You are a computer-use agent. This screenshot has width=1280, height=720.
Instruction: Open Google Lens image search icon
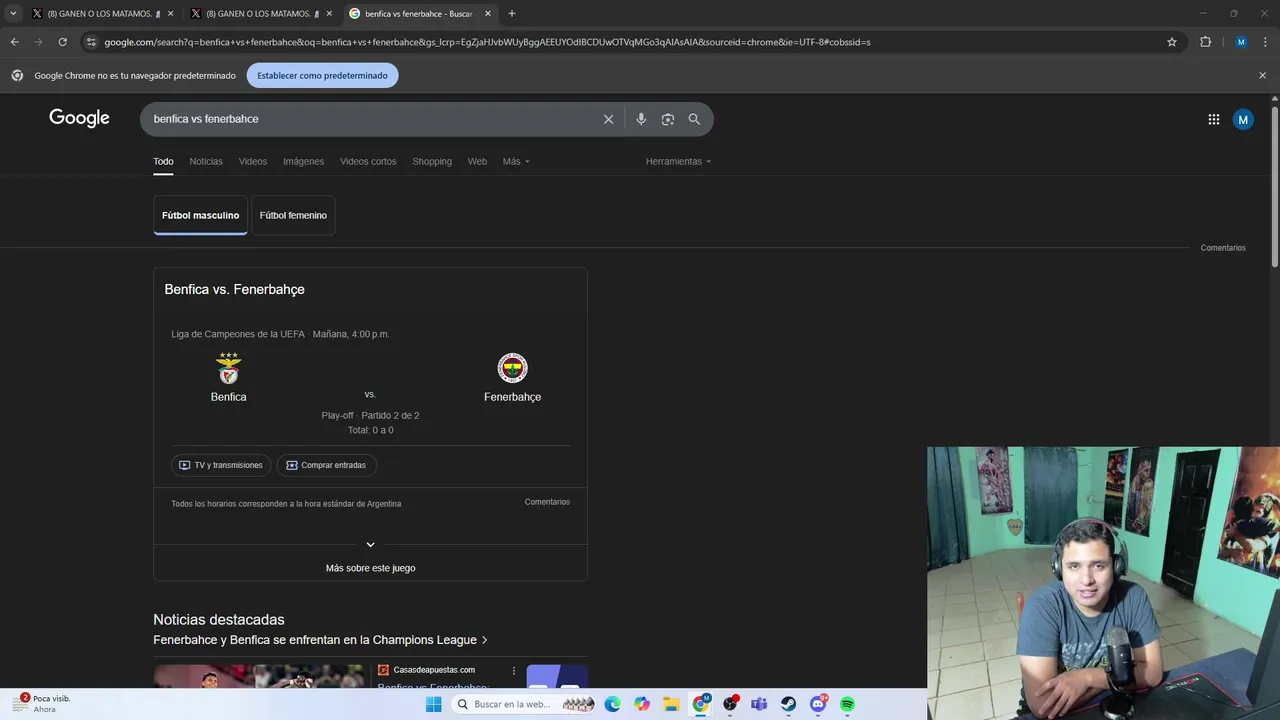pyautogui.click(x=668, y=119)
